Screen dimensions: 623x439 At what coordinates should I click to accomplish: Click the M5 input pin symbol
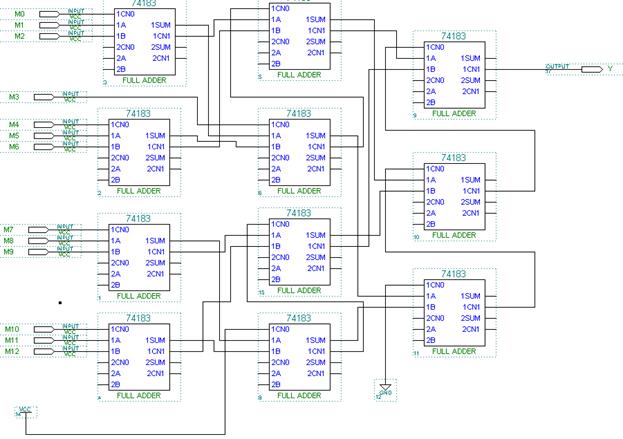point(44,136)
